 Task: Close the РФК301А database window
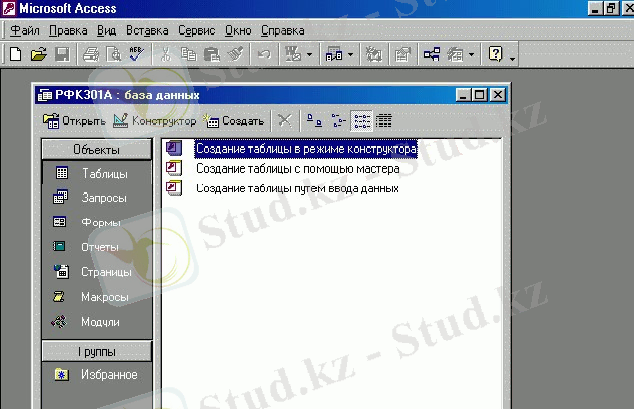(498, 95)
